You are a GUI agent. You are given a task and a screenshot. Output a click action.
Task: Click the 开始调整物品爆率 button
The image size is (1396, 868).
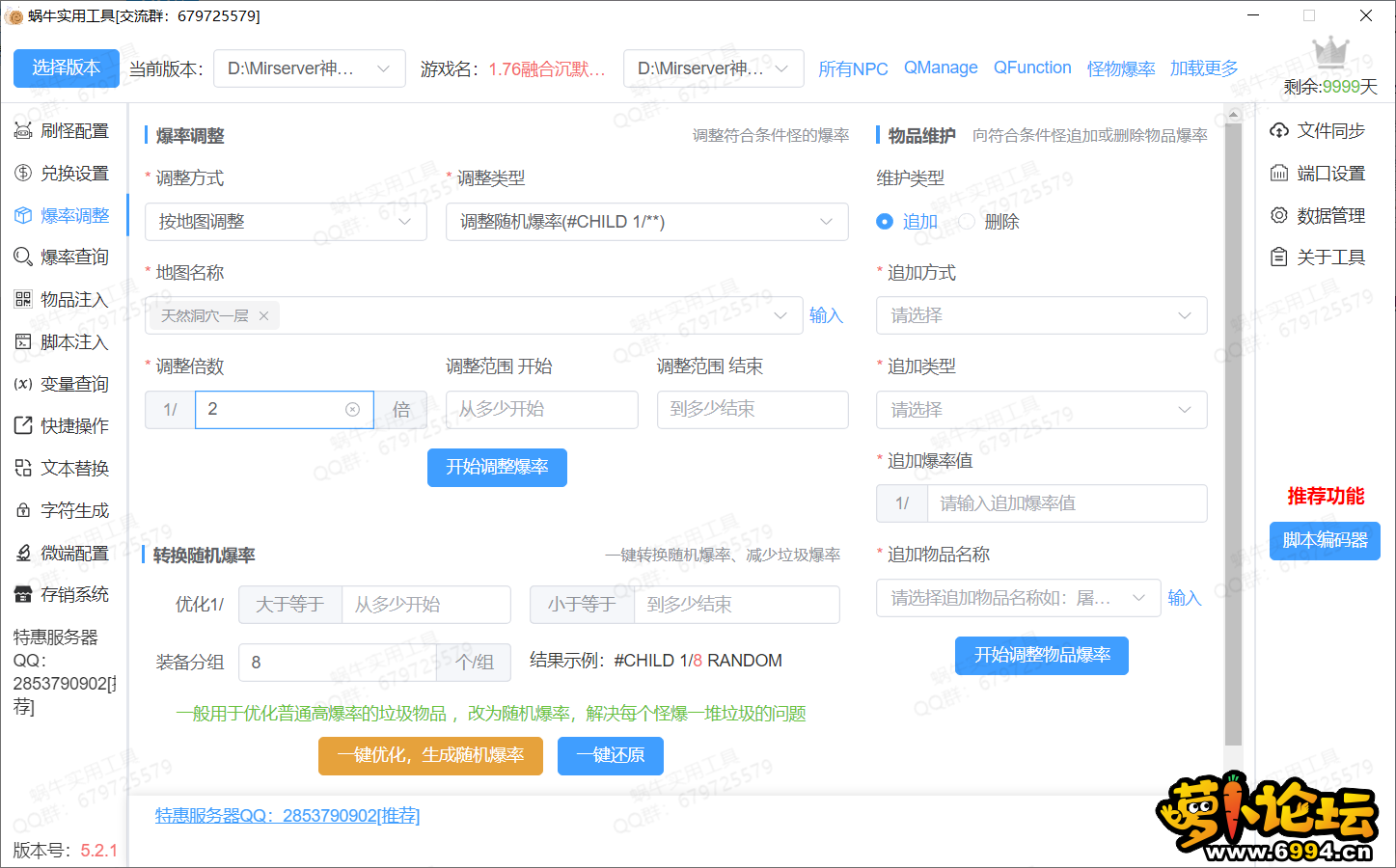click(x=1042, y=655)
